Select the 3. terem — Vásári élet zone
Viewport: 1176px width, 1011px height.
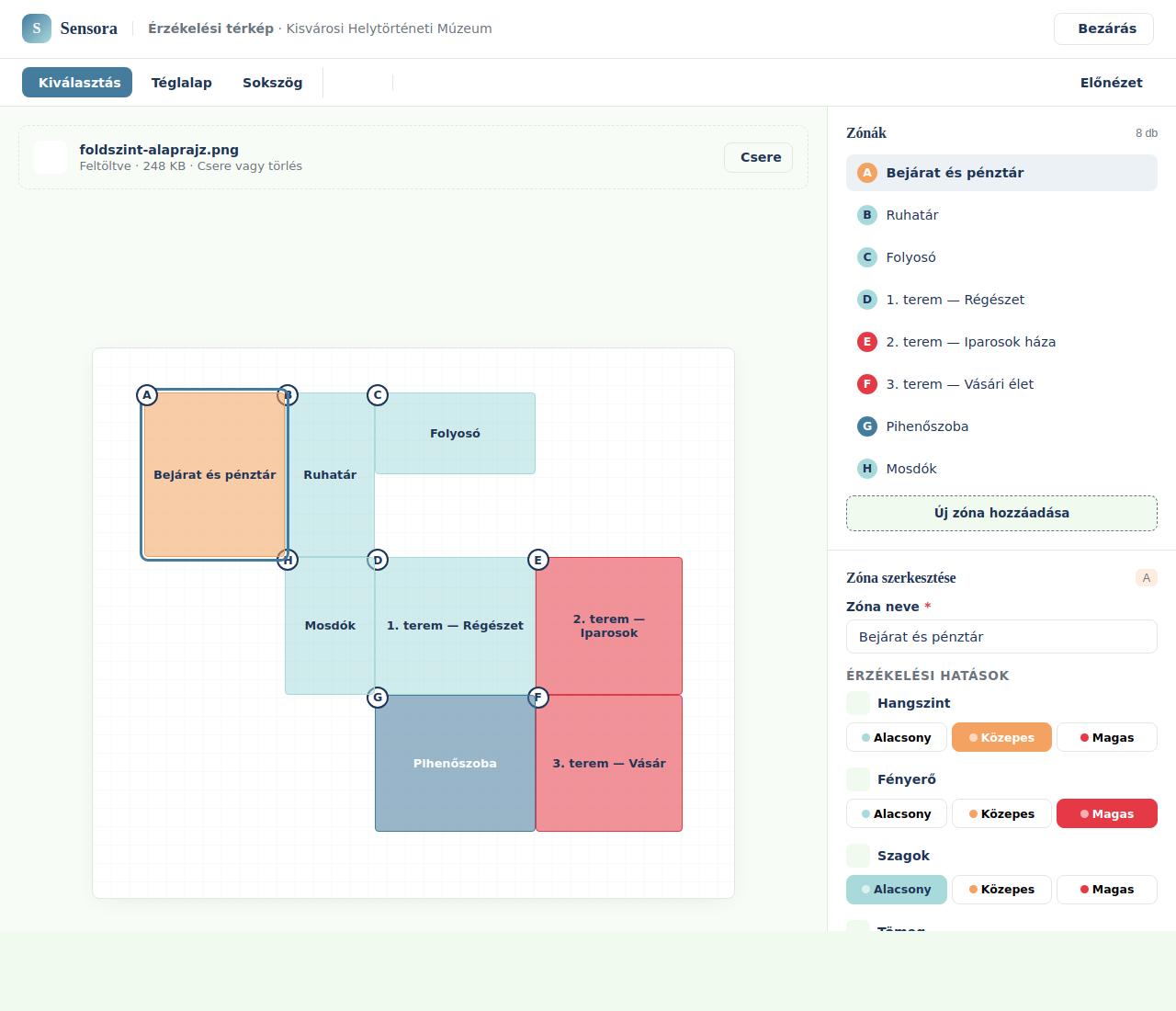[1001, 384]
